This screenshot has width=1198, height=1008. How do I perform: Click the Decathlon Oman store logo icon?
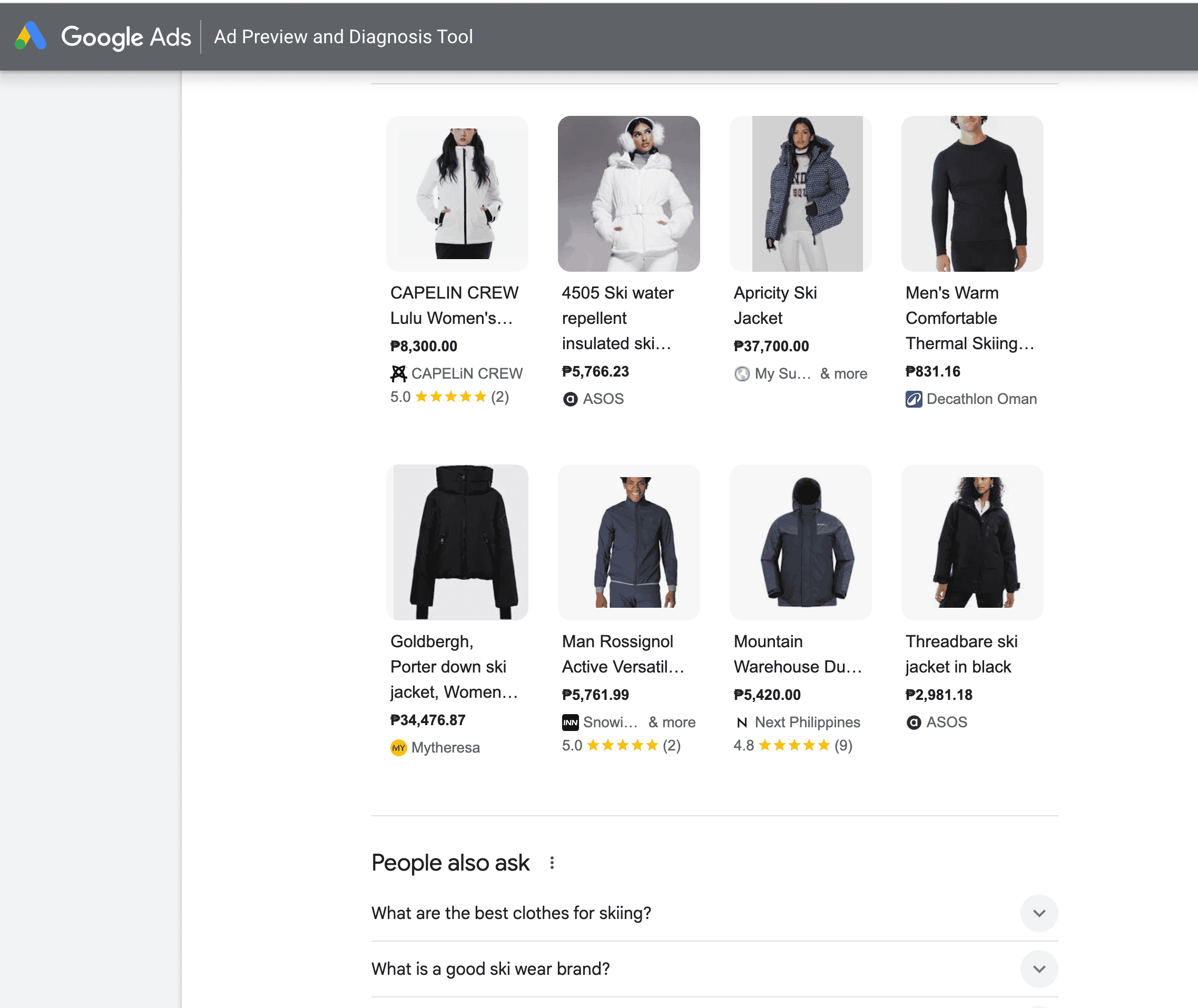coord(914,399)
